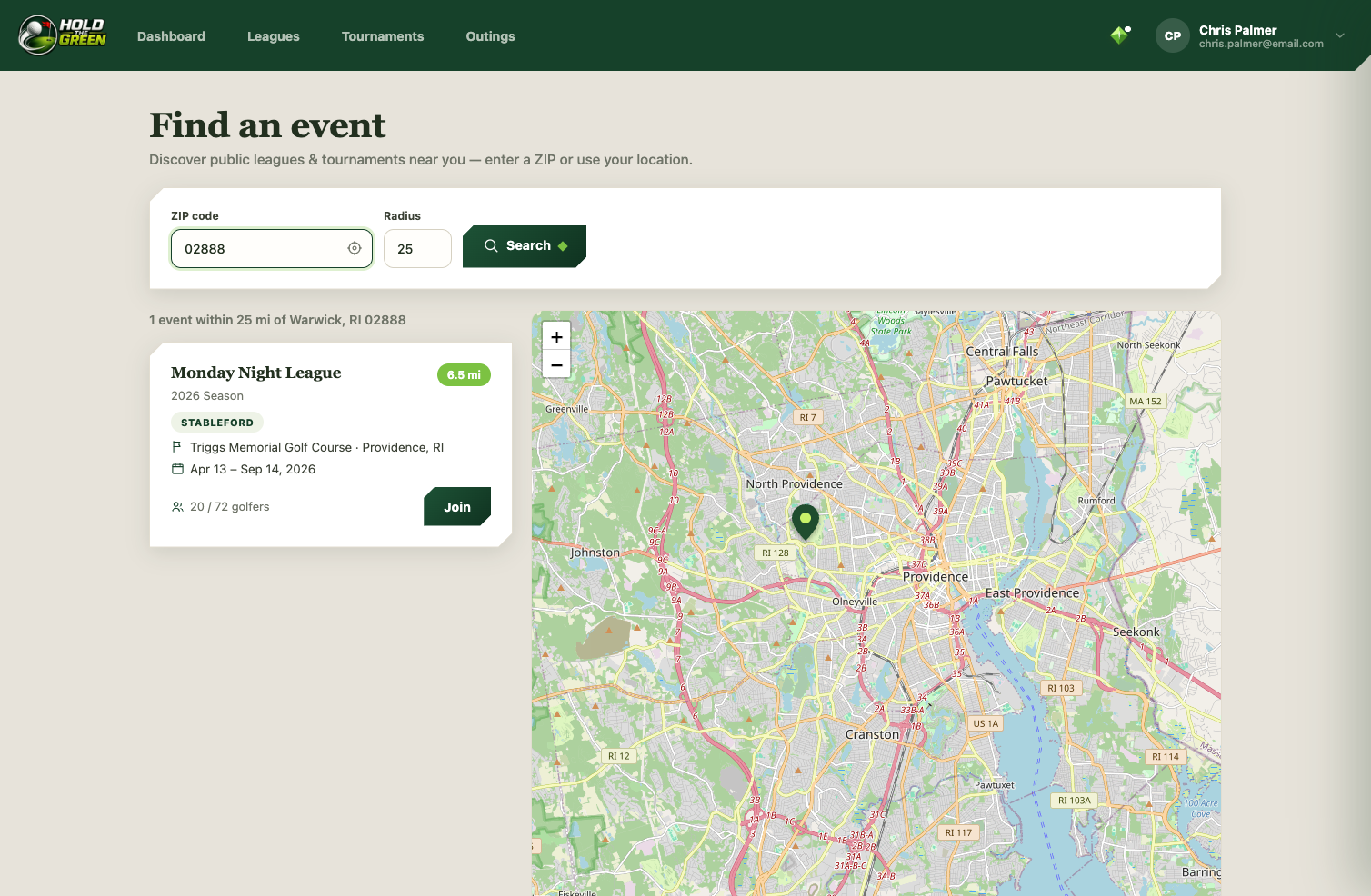
Task: Click the RI 114 route shield on map
Action: coord(1166,756)
